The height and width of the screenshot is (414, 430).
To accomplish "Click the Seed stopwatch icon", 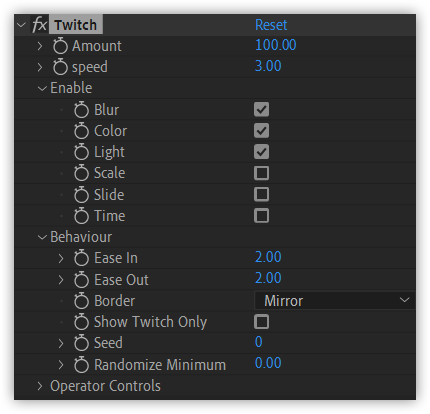I will tap(81, 343).
